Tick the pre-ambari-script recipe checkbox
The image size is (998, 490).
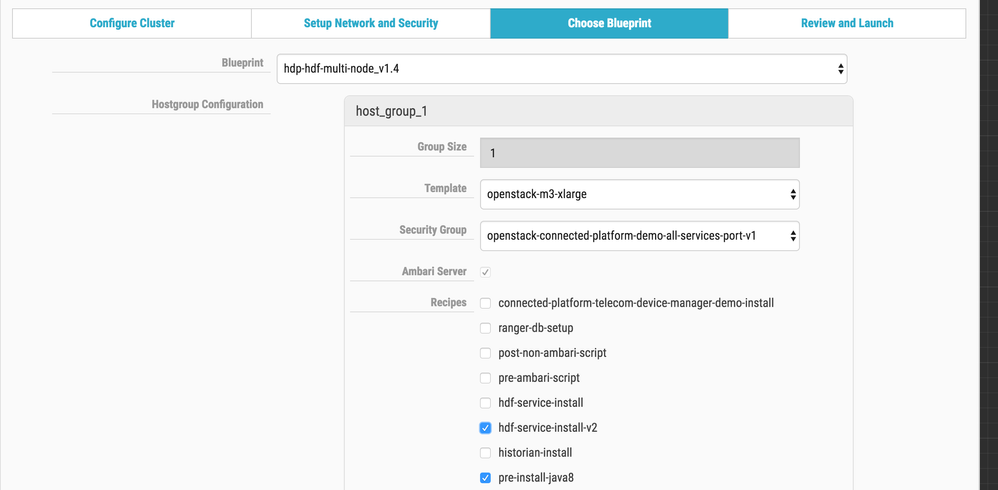[x=486, y=378]
